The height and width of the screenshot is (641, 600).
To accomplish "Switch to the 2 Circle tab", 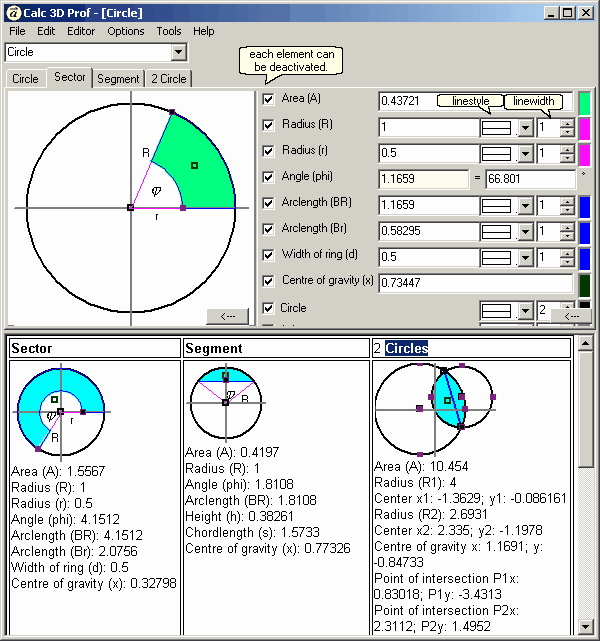I will tap(168, 79).
